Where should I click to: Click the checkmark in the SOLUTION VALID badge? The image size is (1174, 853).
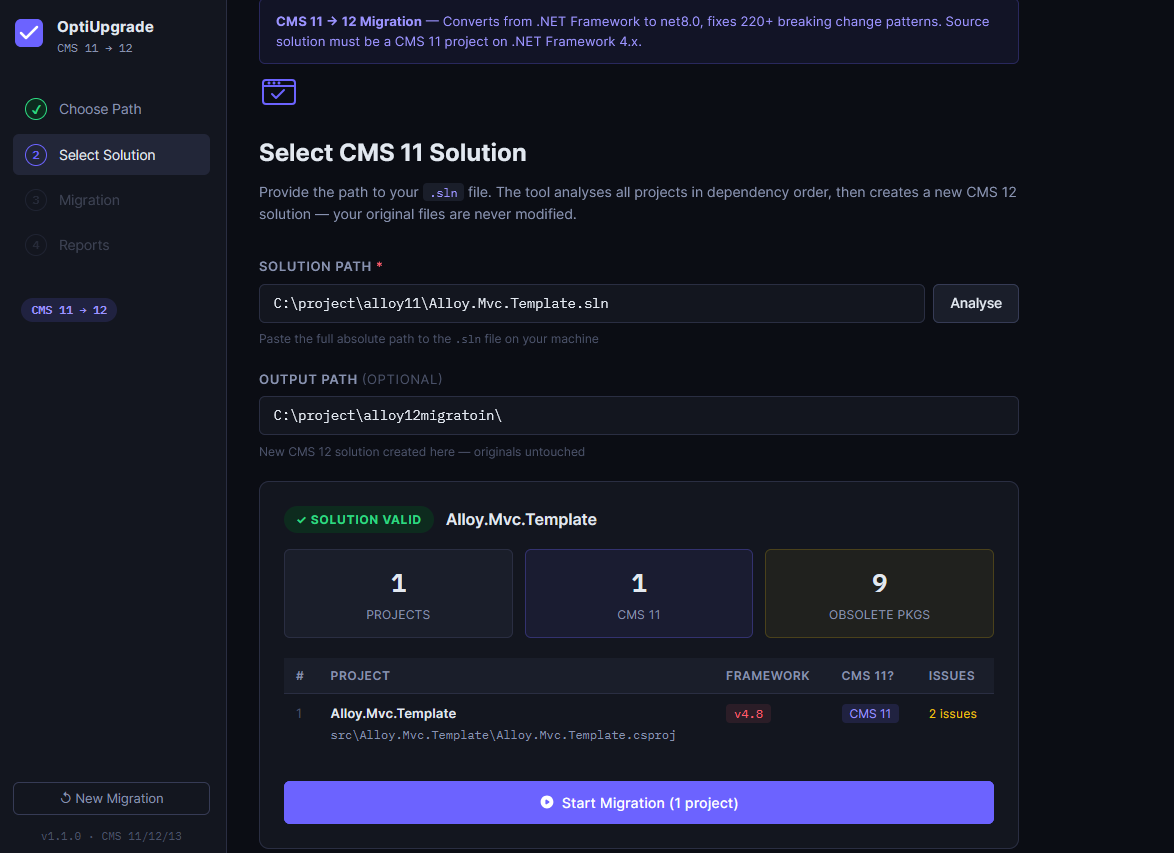[301, 519]
